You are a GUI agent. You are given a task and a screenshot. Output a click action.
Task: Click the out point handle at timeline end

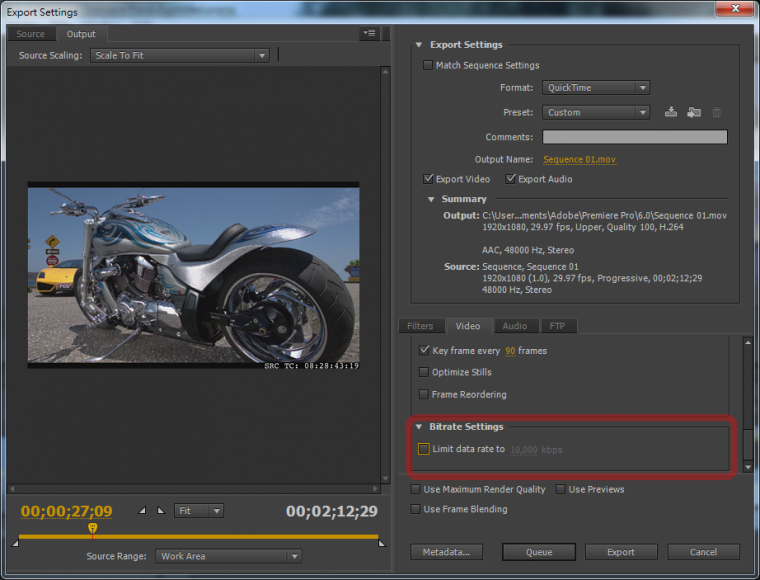pos(380,543)
